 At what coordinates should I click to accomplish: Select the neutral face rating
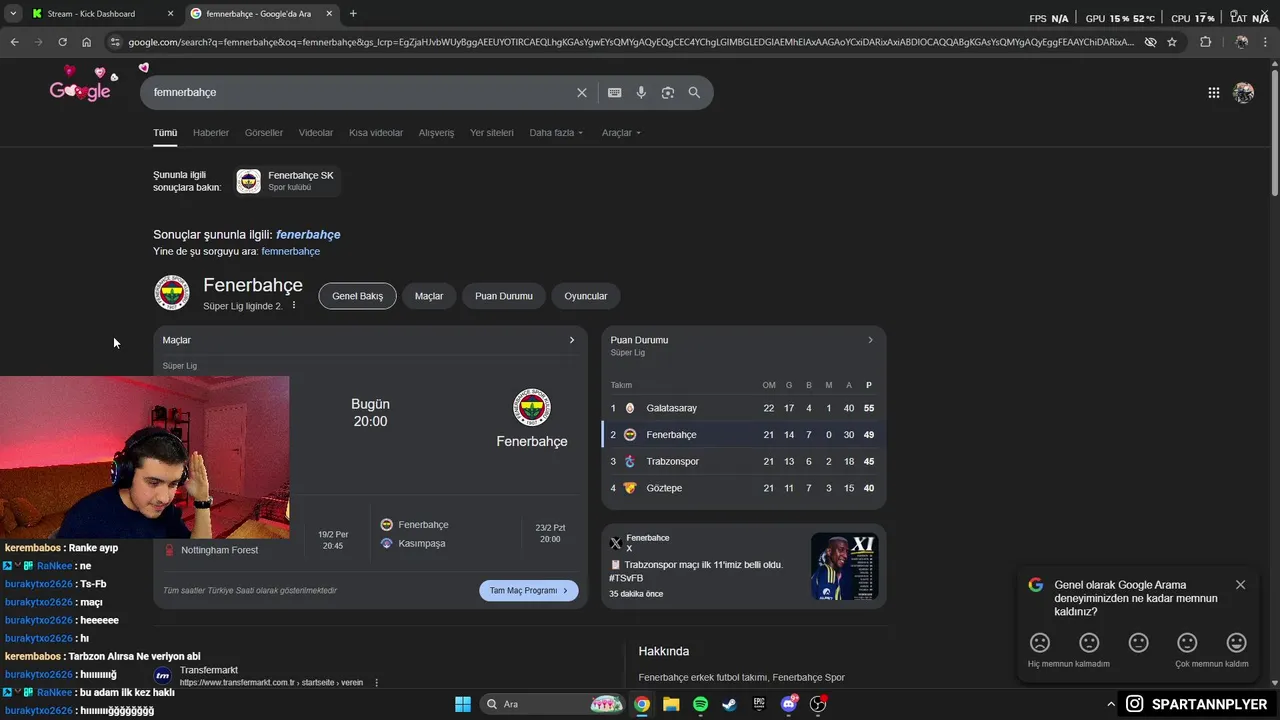click(1138, 642)
